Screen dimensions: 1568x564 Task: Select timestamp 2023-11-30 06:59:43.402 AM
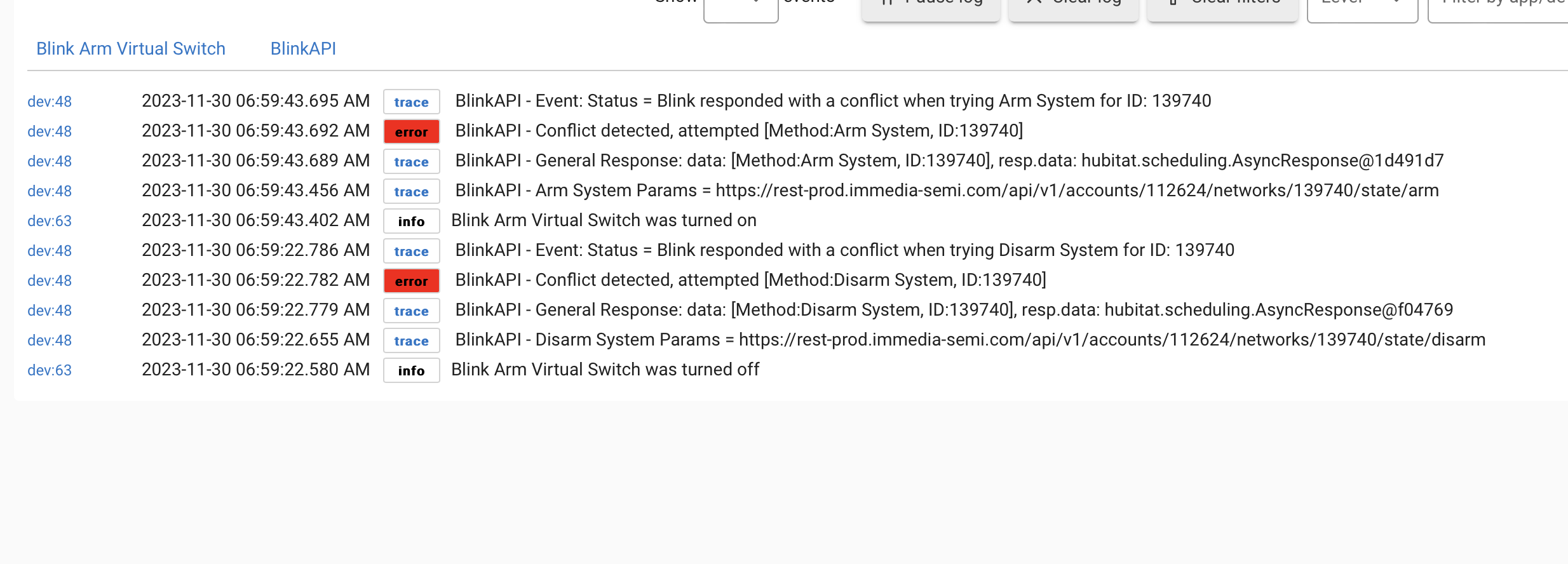click(255, 220)
